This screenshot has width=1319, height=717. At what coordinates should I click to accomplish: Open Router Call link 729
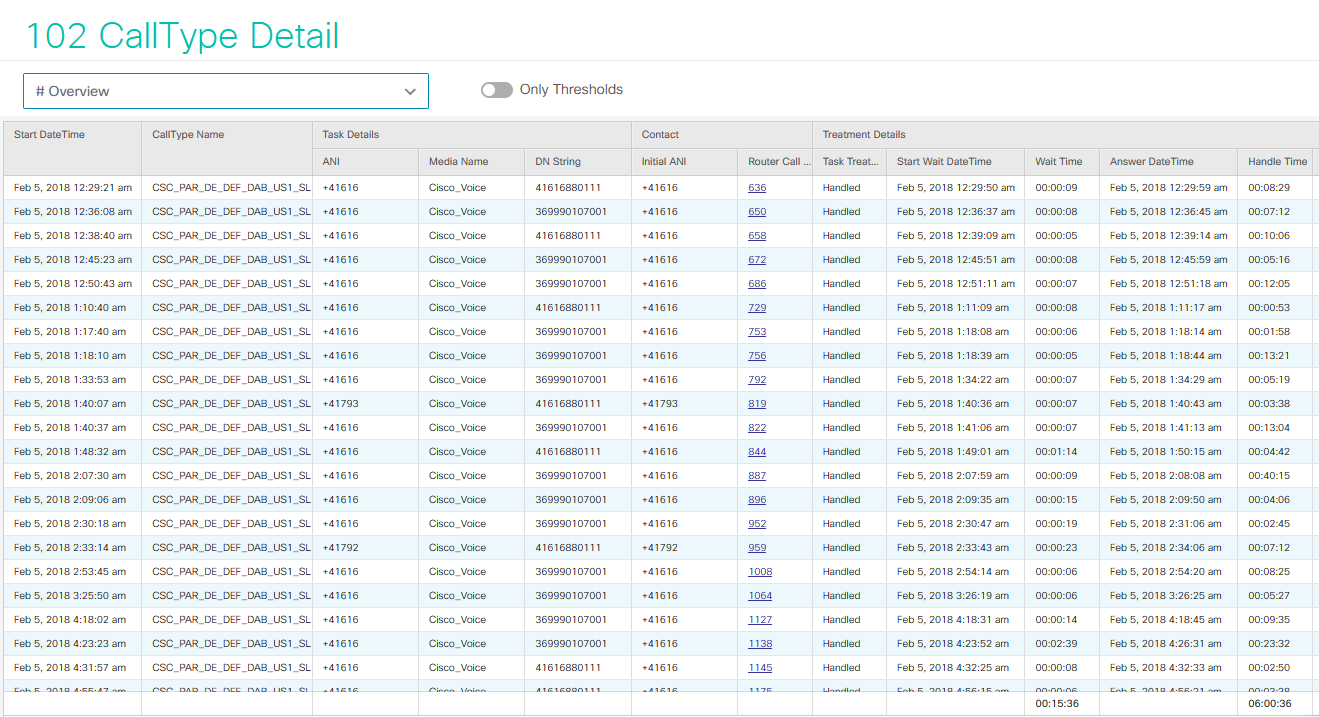click(x=757, y=308)
